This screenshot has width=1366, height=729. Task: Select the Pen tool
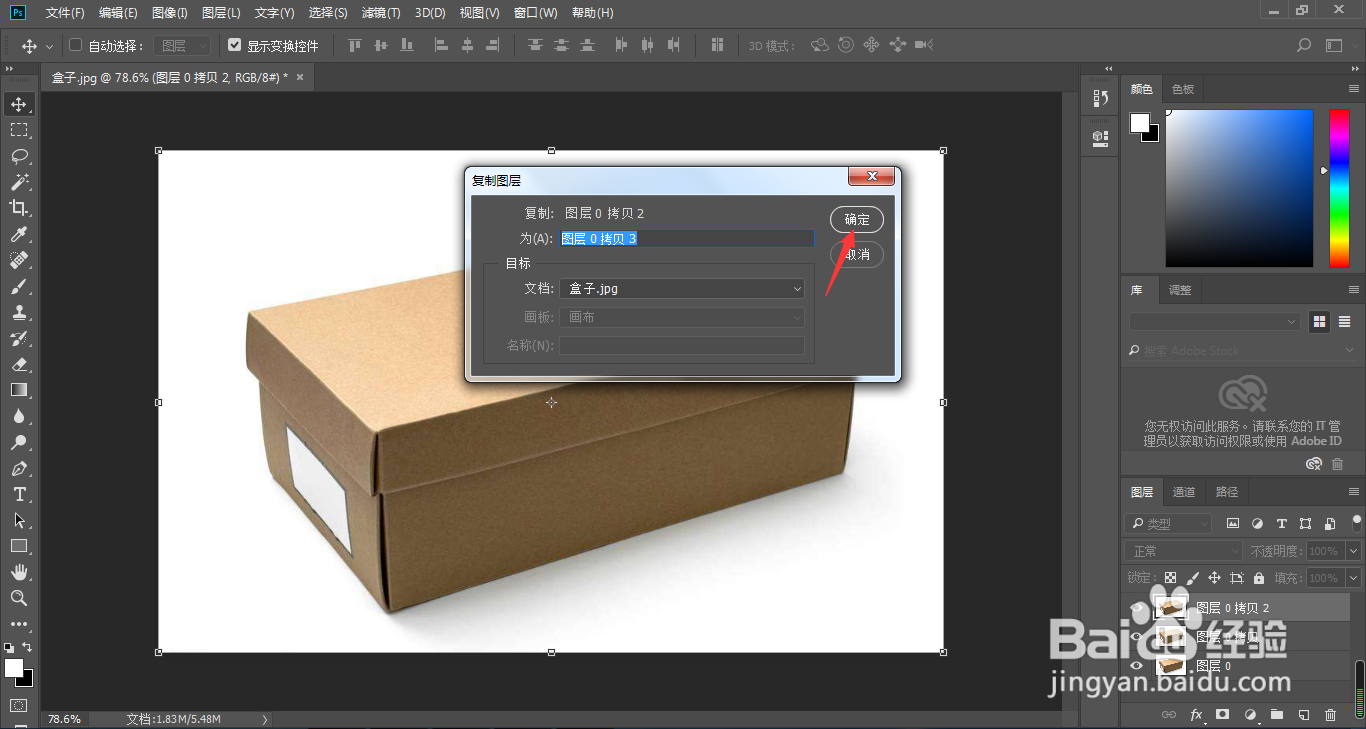pyautogui.click(x=18, y=468)
